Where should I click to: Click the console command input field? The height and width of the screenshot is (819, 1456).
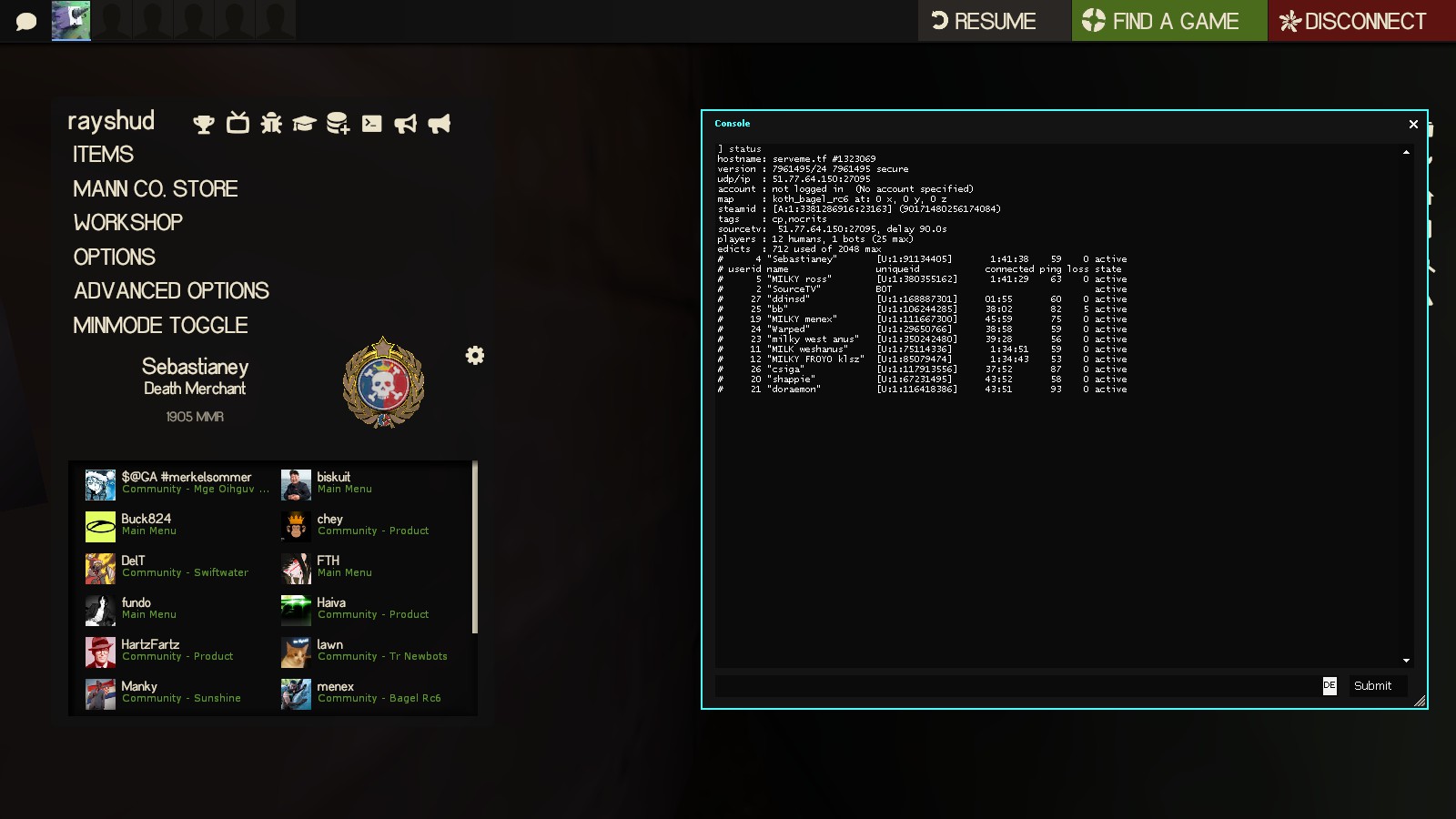pos(1015,686)
